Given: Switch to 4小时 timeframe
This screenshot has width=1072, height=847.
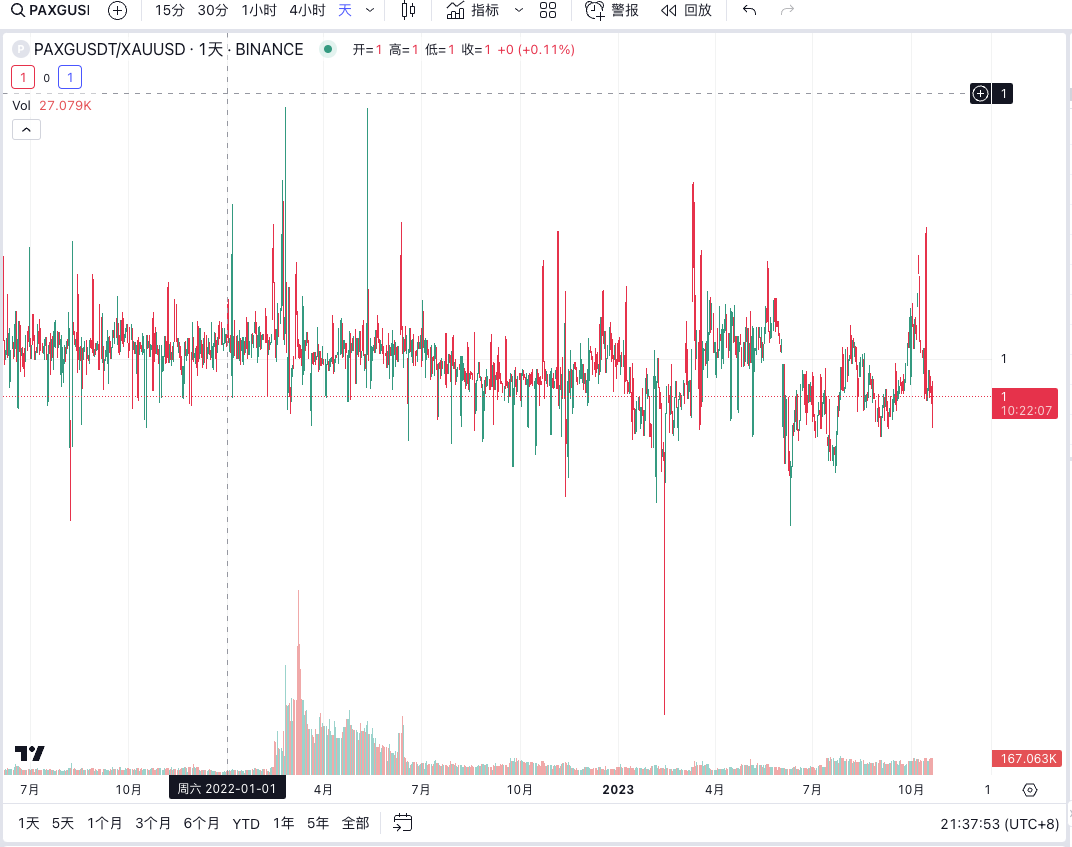Looking at the screenshot, I should 307,10.
